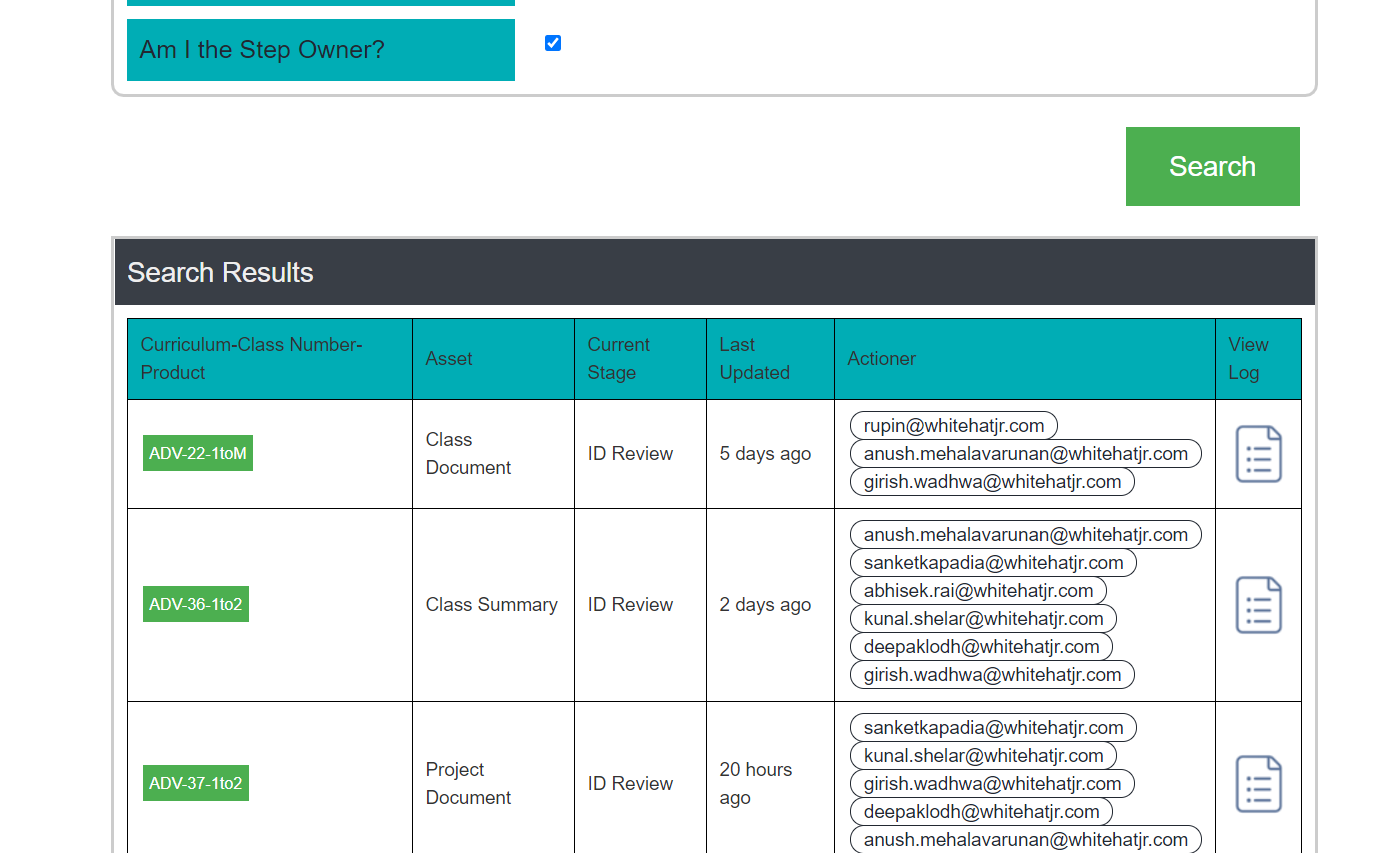Select anush.mehalavarunan tag in the ADV-22-1toM row

pyautogui.click(x=1026, y=454)
